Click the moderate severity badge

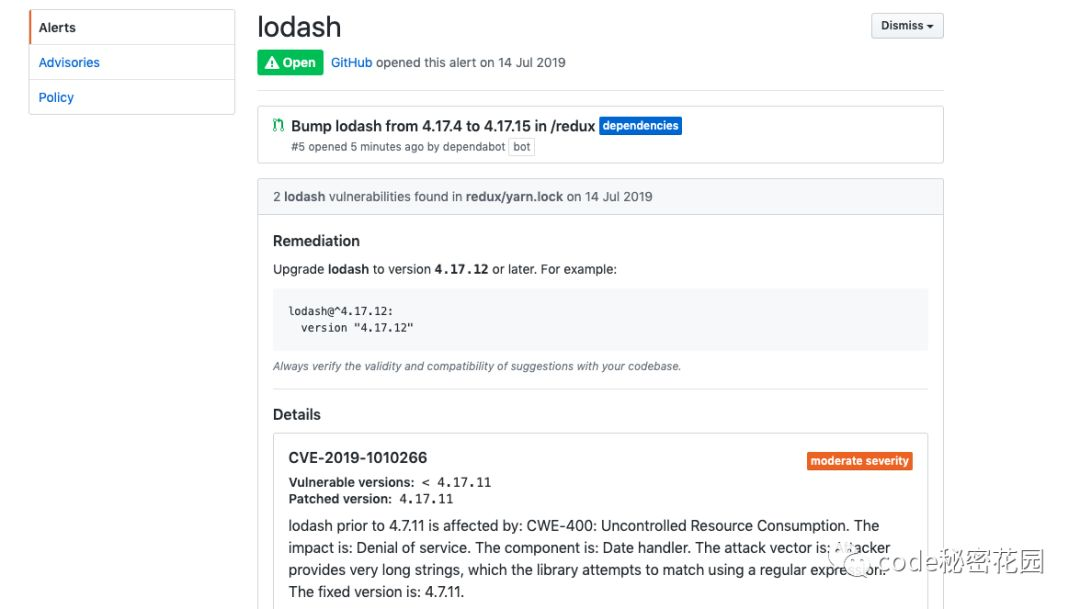click(859, 461)
